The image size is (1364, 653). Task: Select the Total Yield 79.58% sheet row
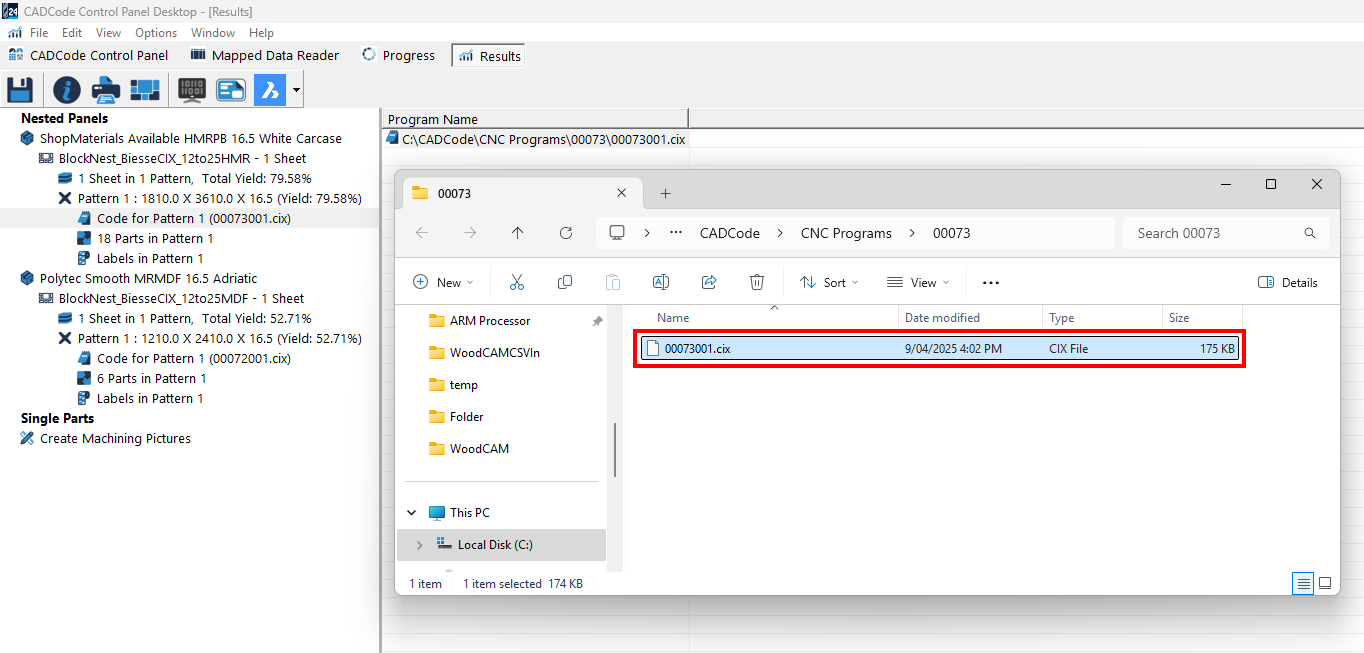[194, 179]
